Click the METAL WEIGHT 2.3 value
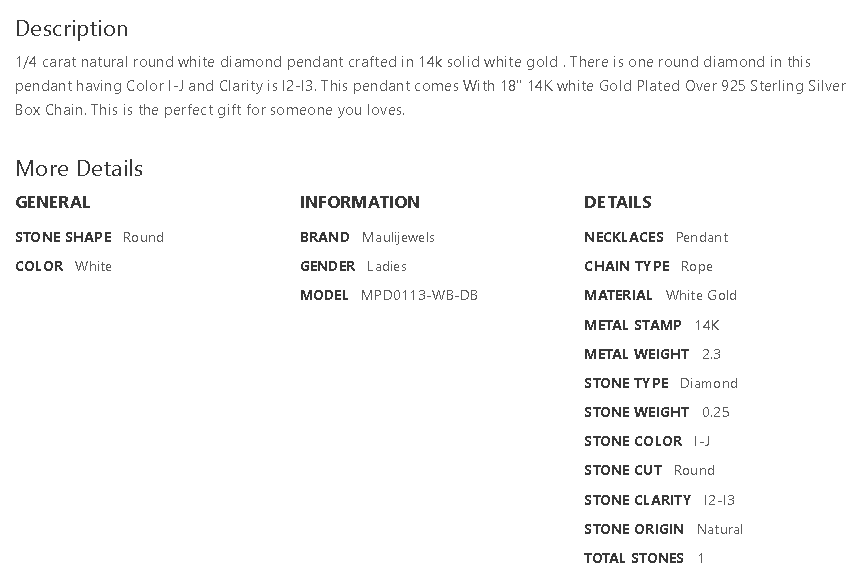866x576 pixels. pyautogui.click(x=711, y=354)
